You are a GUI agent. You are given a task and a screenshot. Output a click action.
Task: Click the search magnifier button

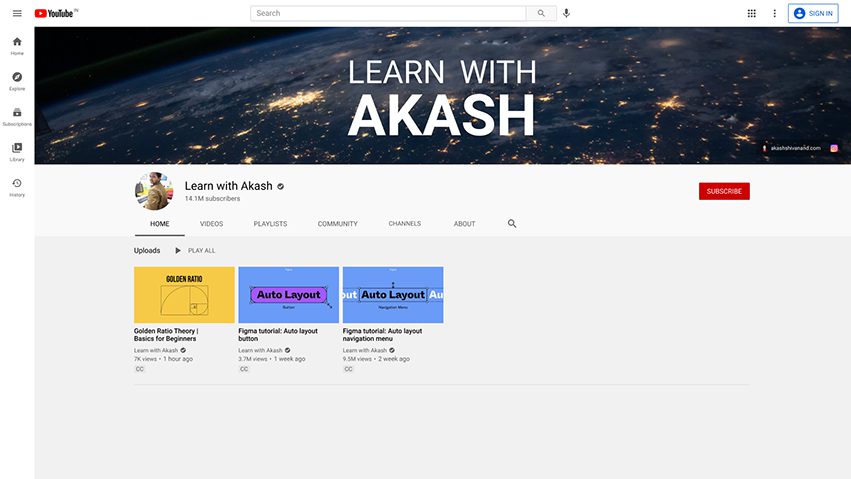[x=541, y=13]
